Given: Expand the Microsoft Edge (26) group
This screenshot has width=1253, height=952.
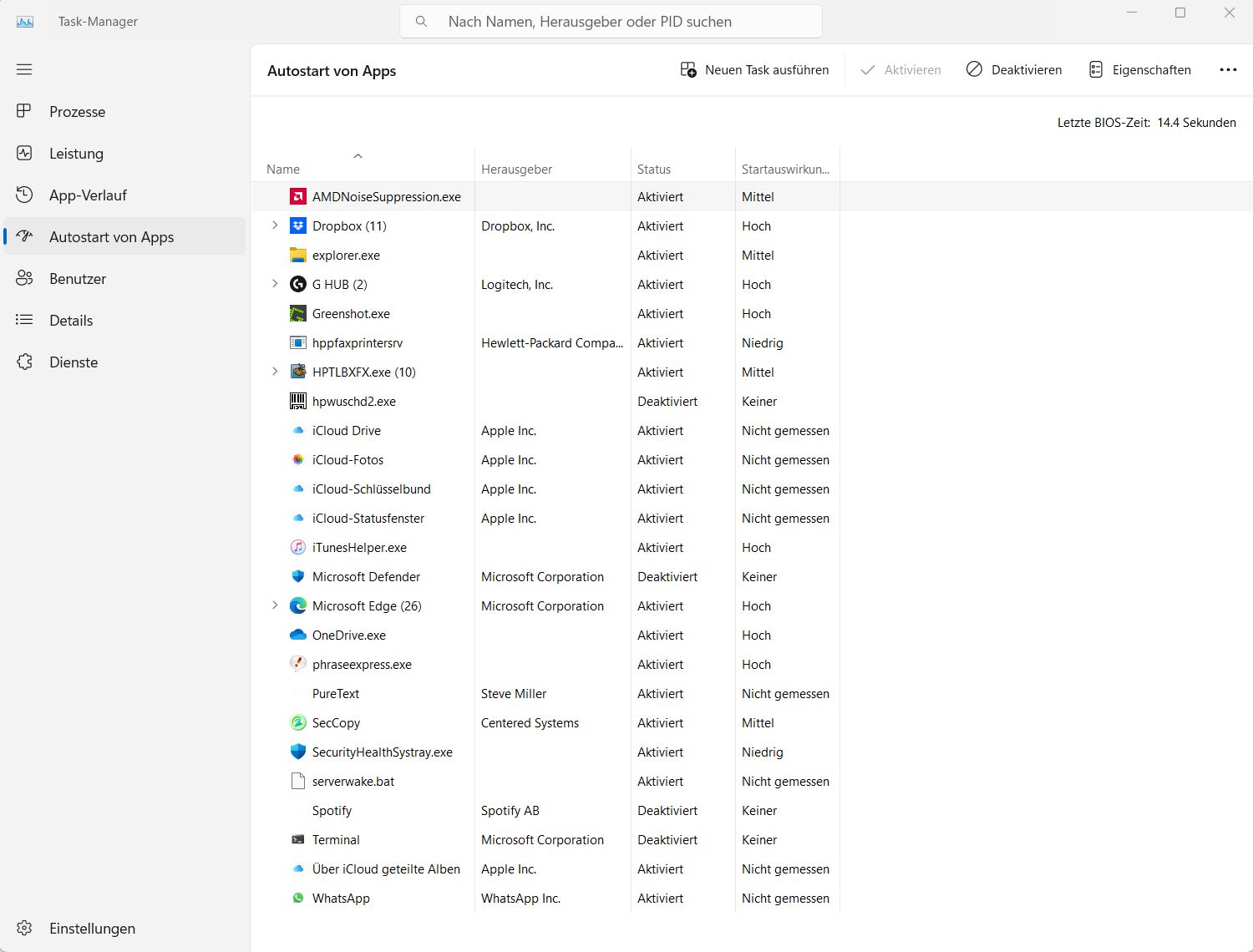Looking at the screenshot, I should pos(275,605).
